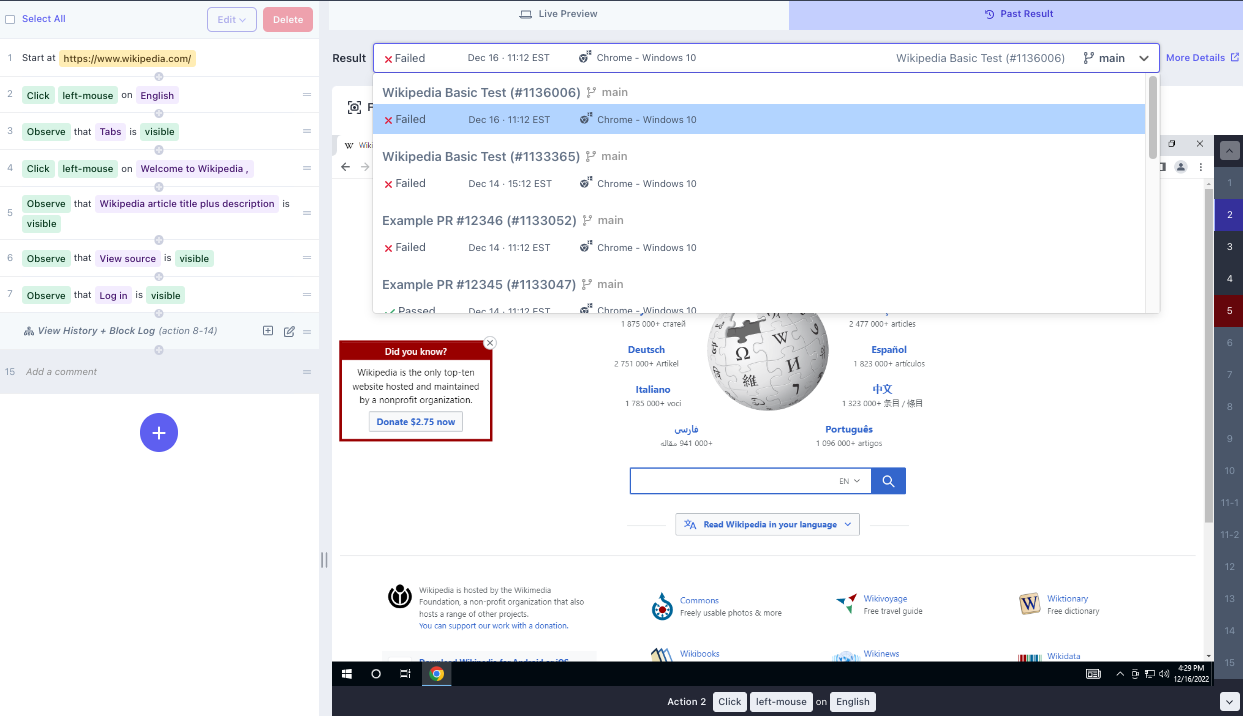Jump to action 3 in the action timeline

pyautogui.click(x=1229, y=247)
